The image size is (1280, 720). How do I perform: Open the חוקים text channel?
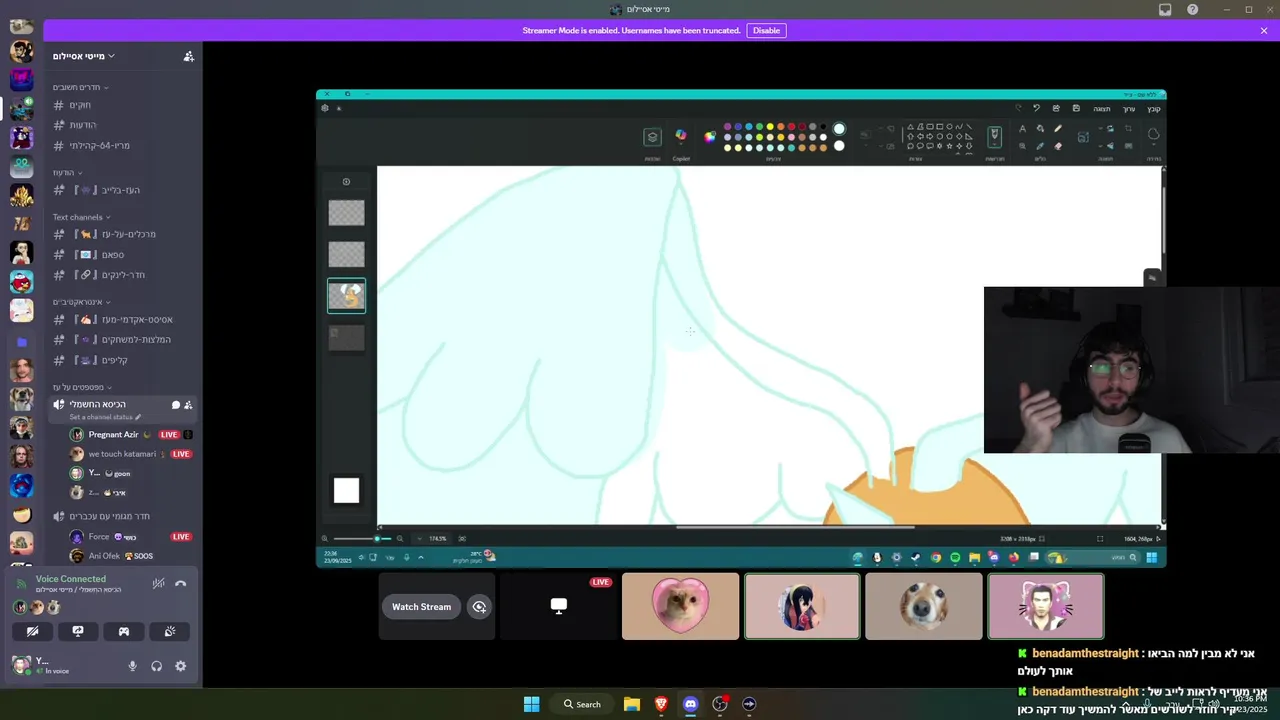pos(123,105)
